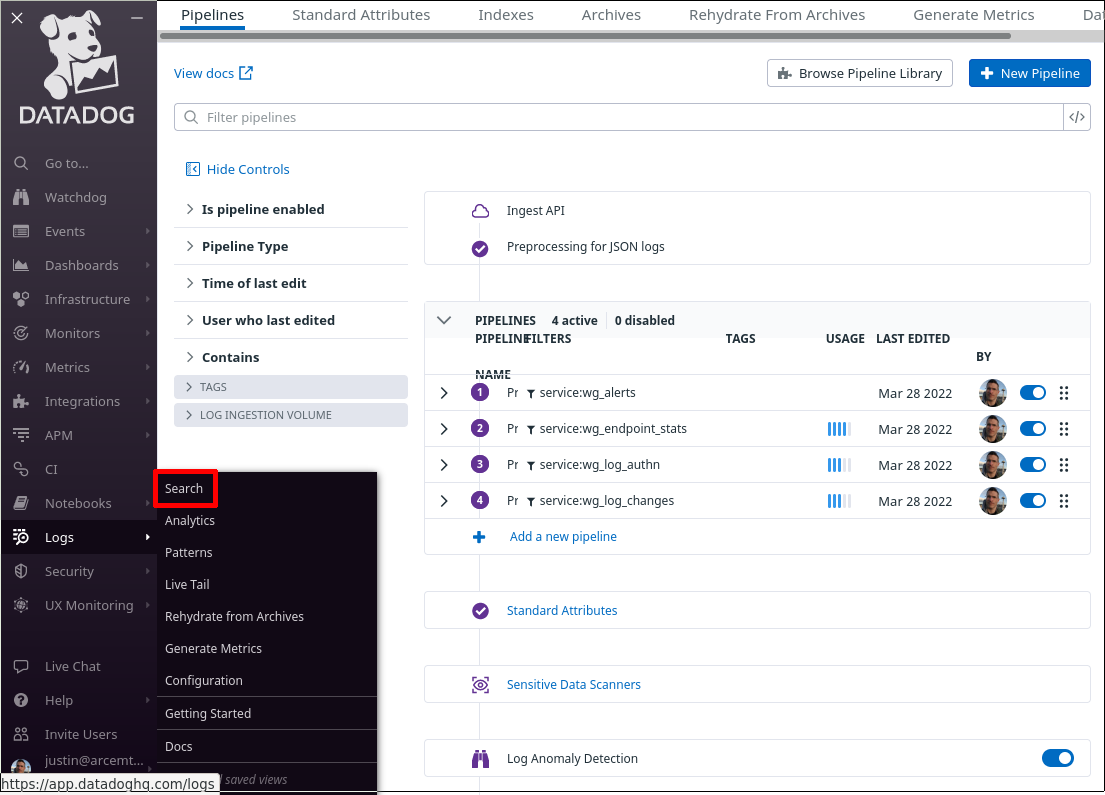The image size is (1105, 795).
Task: Click the APM sidebar icon
Action: click(21, 435)
